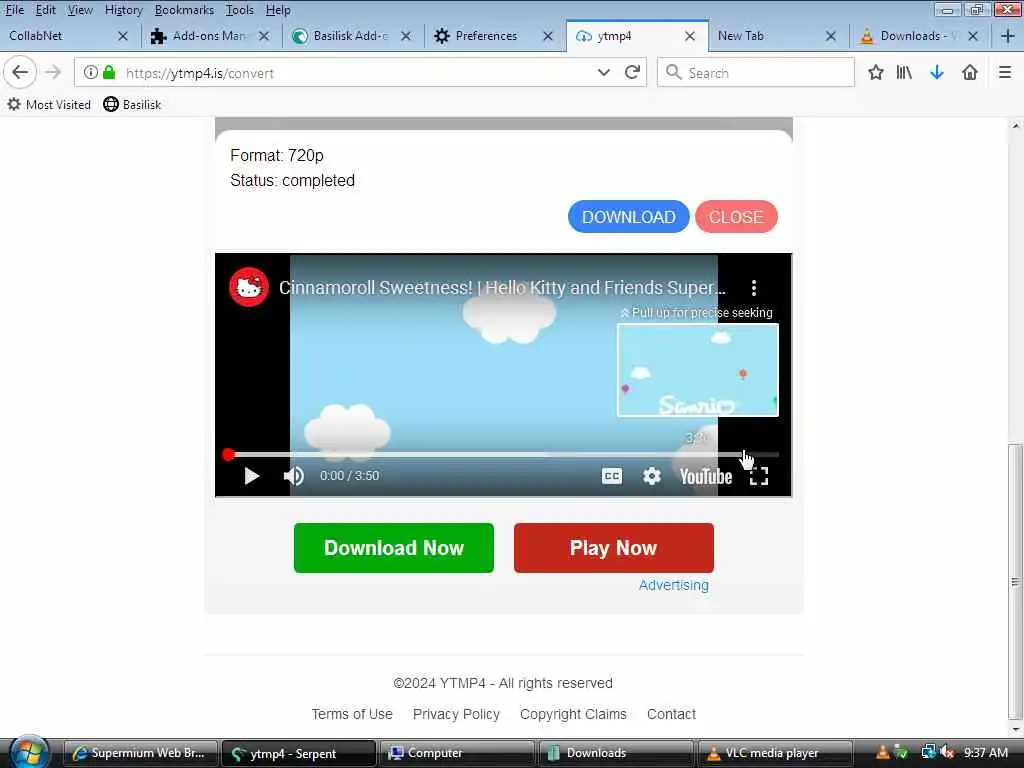Open Privacy Policy link

click(x=456, y=714)
